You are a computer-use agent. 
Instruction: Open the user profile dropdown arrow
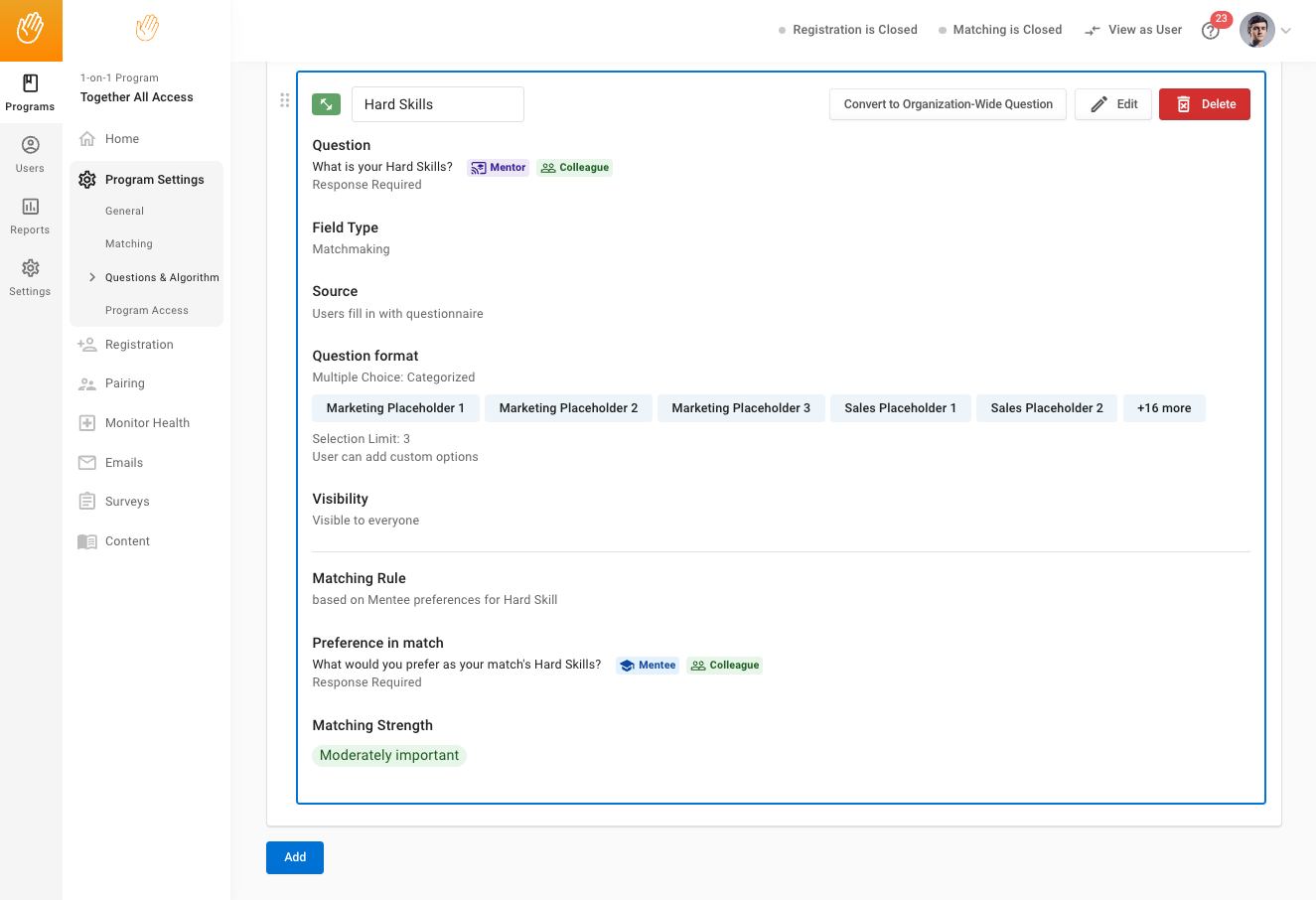tap(1286, 31)
